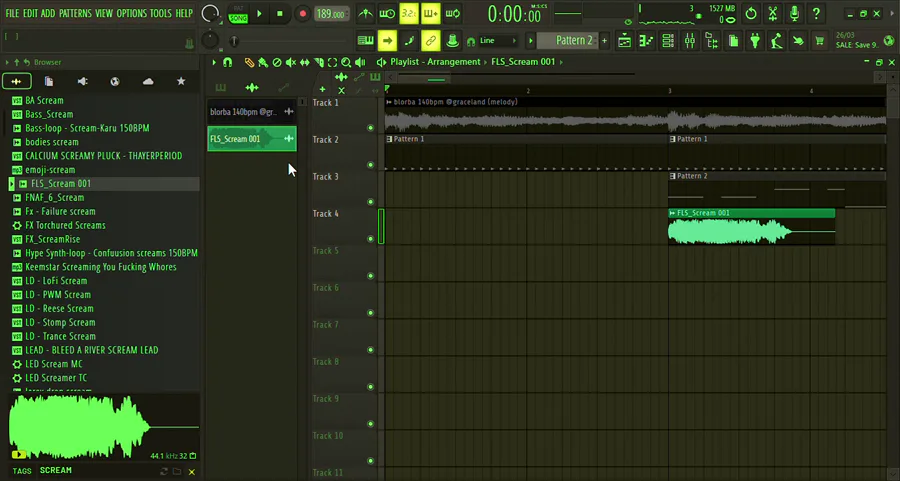Select the Playback speaker tool in Playlist
The height and width of the screenshot is (481, 900).
coord(360,63)
